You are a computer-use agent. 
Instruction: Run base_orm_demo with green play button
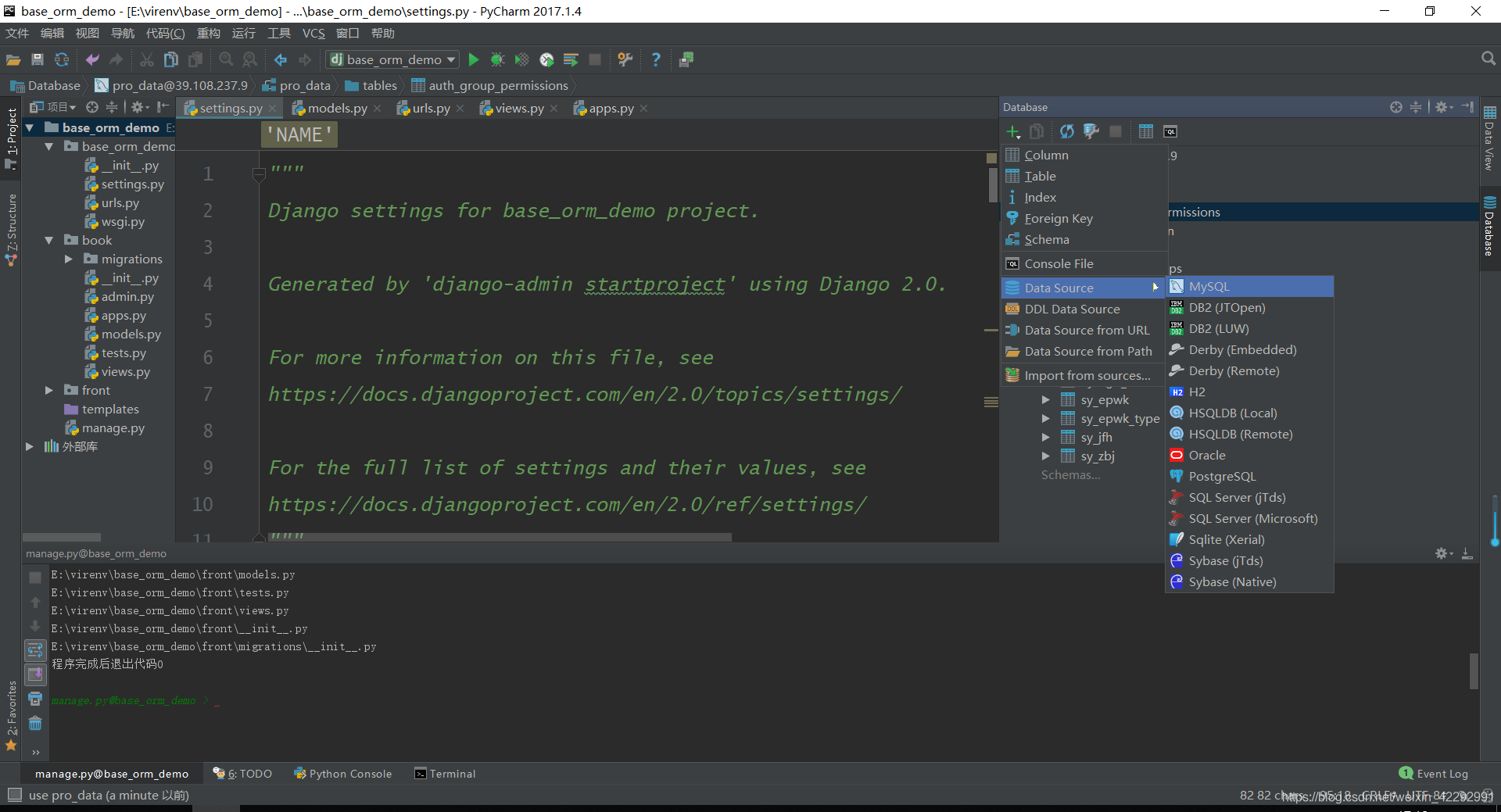tap(473, 59)
